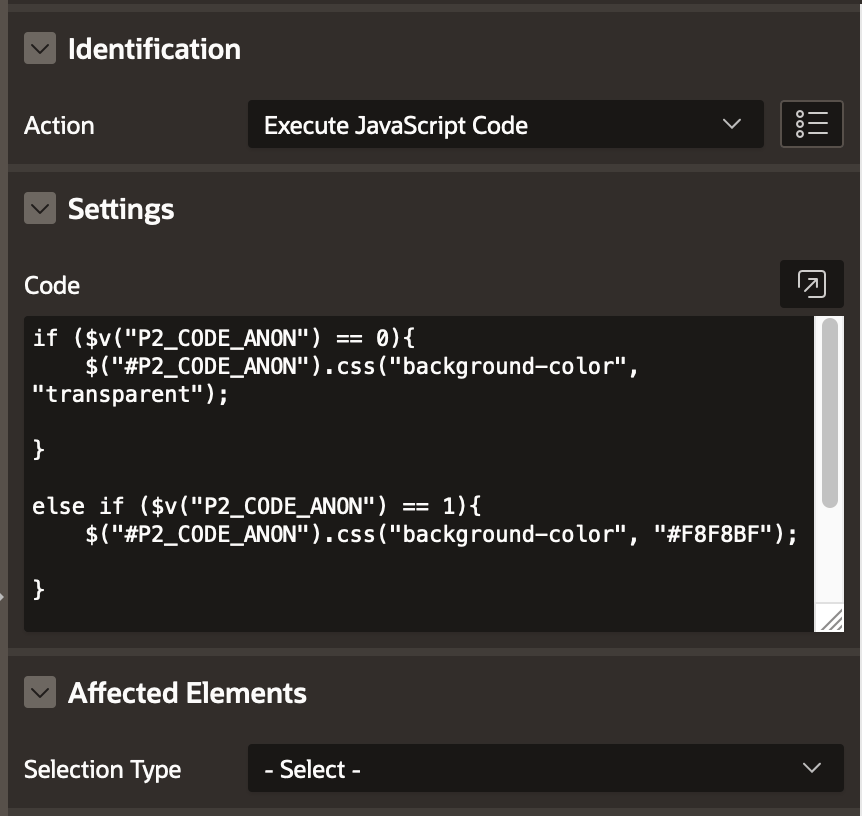Collapse the Settings section

(x=40, y=208)
